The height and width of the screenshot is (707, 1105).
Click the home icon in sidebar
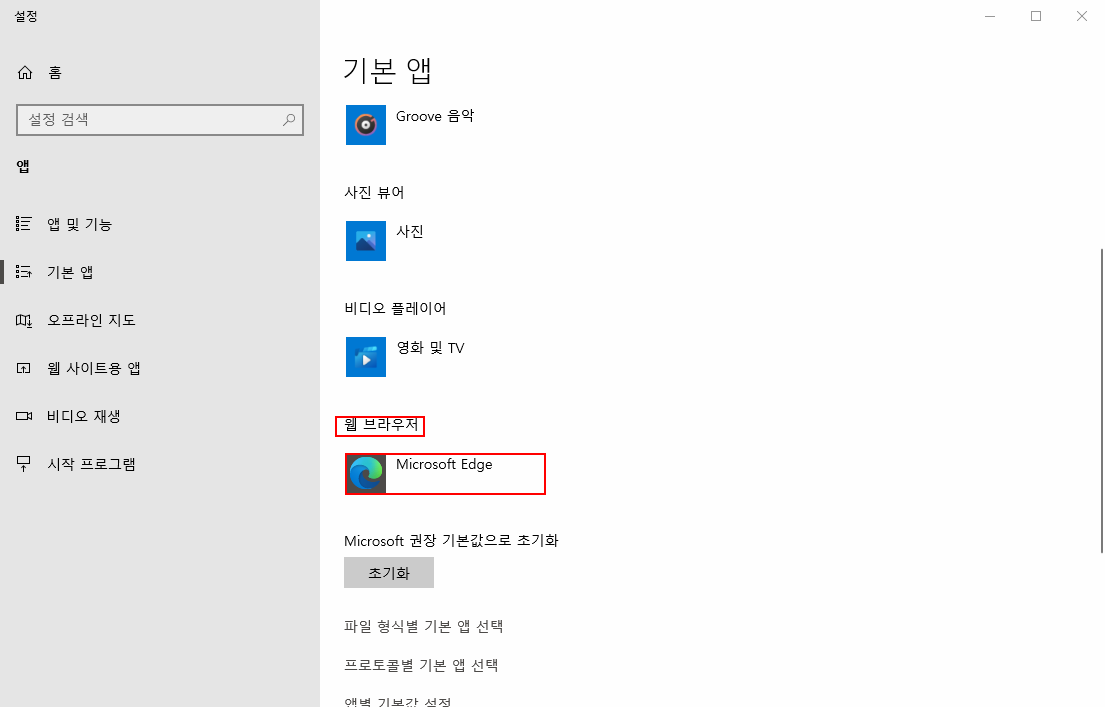pos(25,73)
